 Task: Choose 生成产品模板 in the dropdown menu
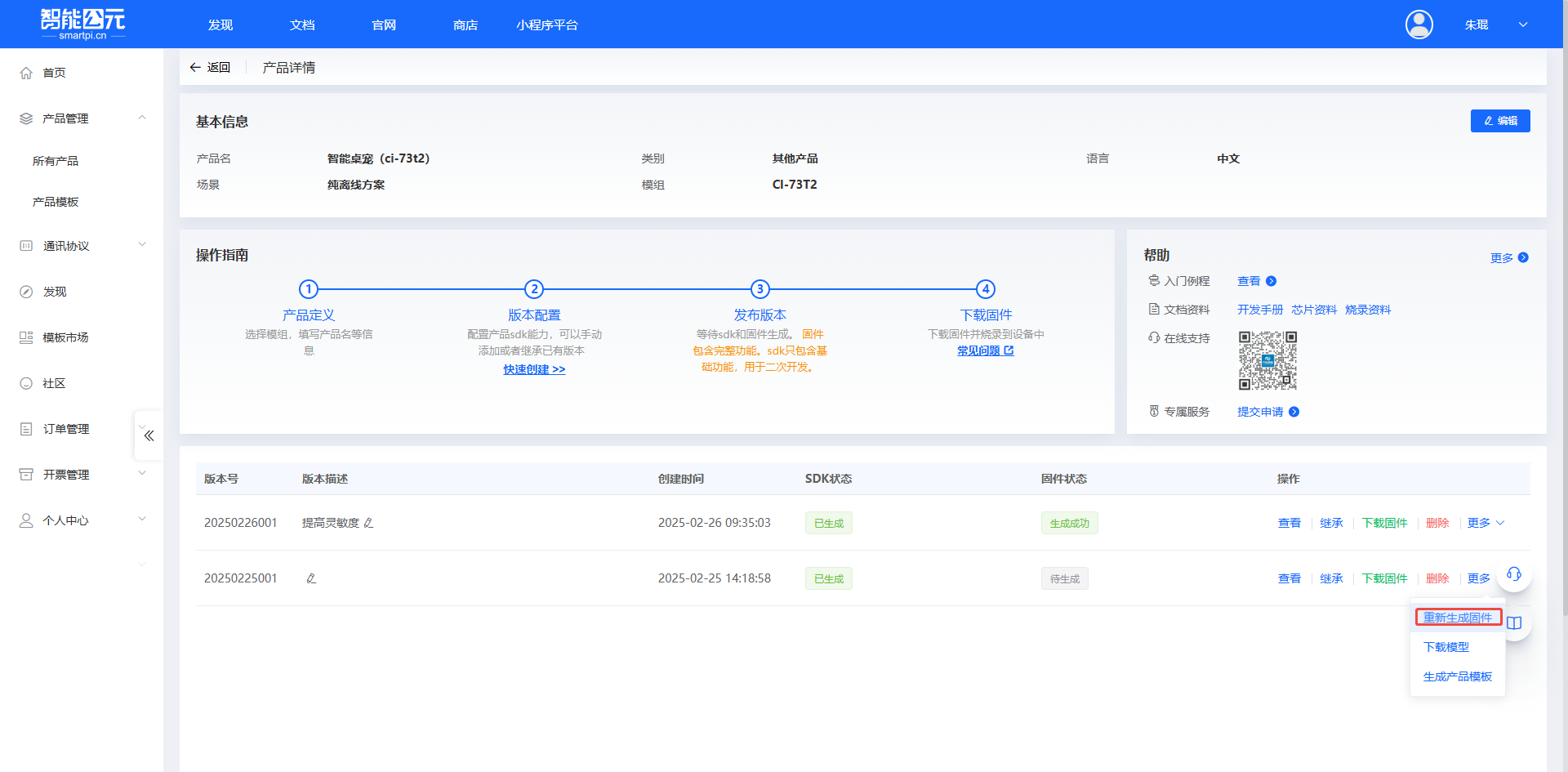click(1457, 676)
